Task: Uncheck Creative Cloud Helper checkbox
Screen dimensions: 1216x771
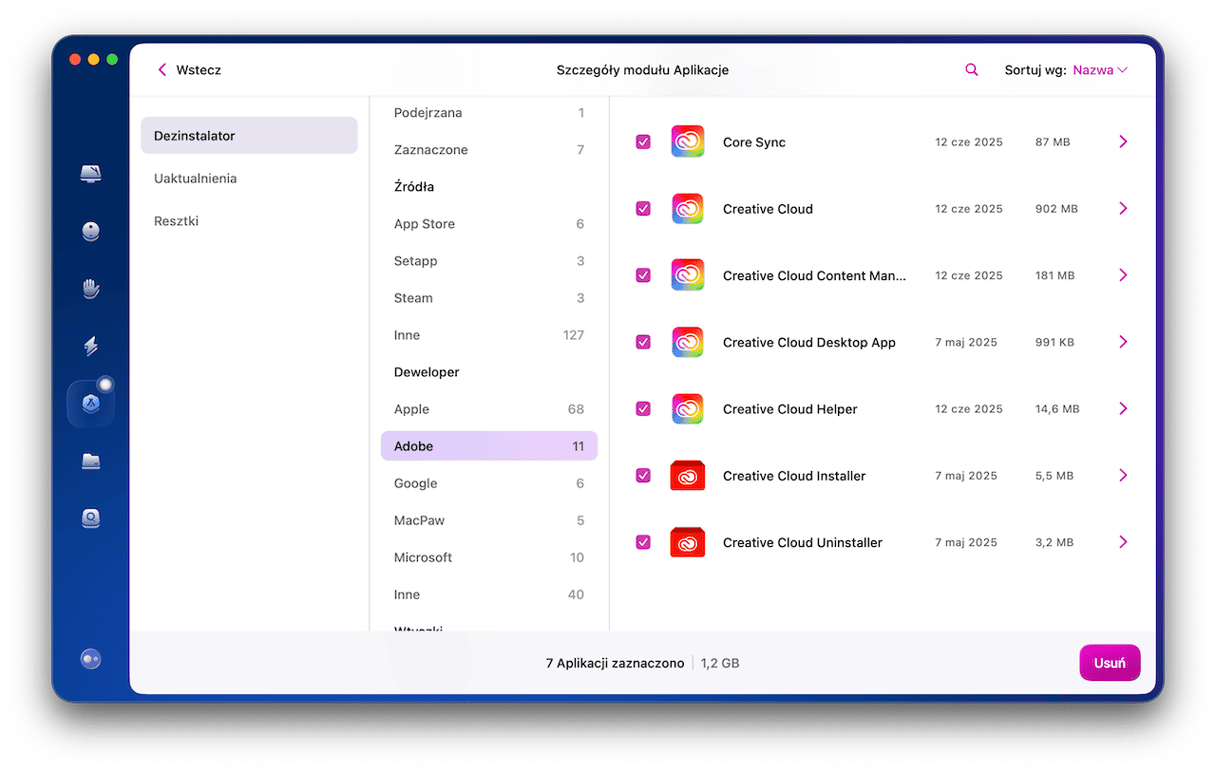Action: pyautogui.click(x=643, y=409)
